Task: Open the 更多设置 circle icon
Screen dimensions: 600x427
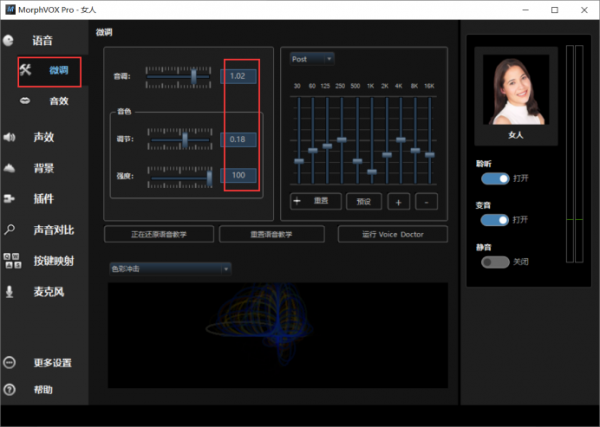Action: tap(9, 362)
